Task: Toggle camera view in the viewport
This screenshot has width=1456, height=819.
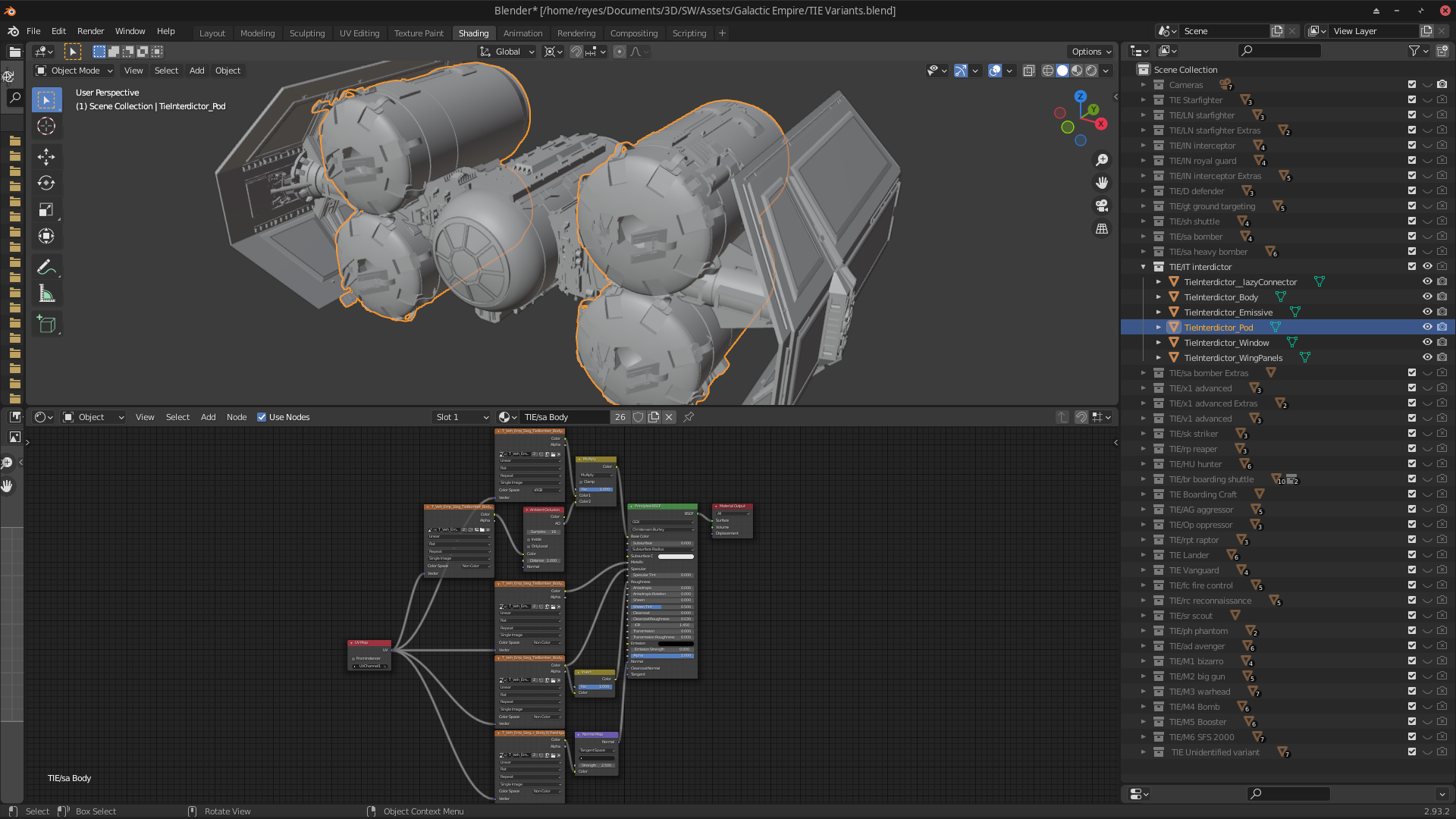Action: [x=1102, y=206]
